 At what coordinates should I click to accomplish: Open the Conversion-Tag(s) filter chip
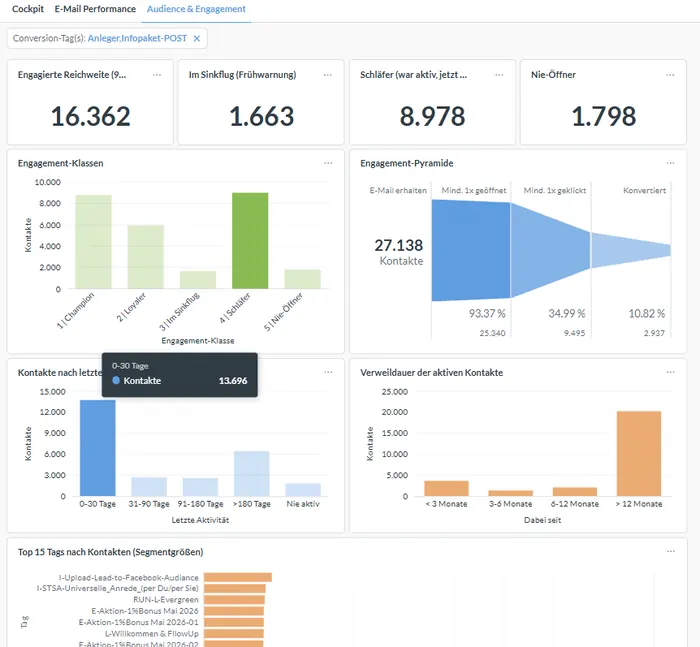(107, 38)
